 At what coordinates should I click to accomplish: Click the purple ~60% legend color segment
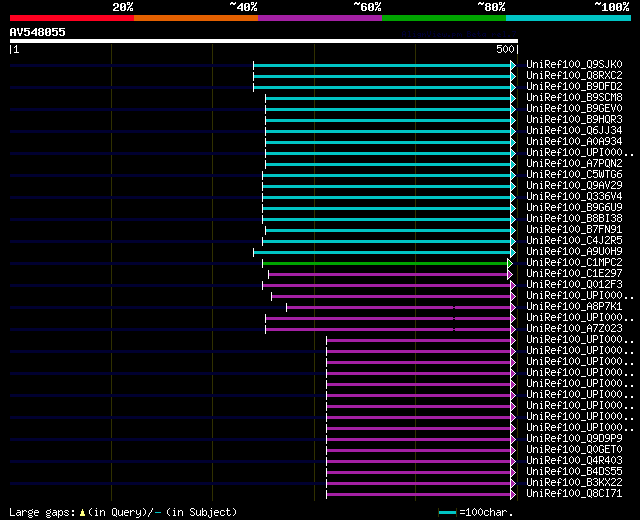(320, 18)
